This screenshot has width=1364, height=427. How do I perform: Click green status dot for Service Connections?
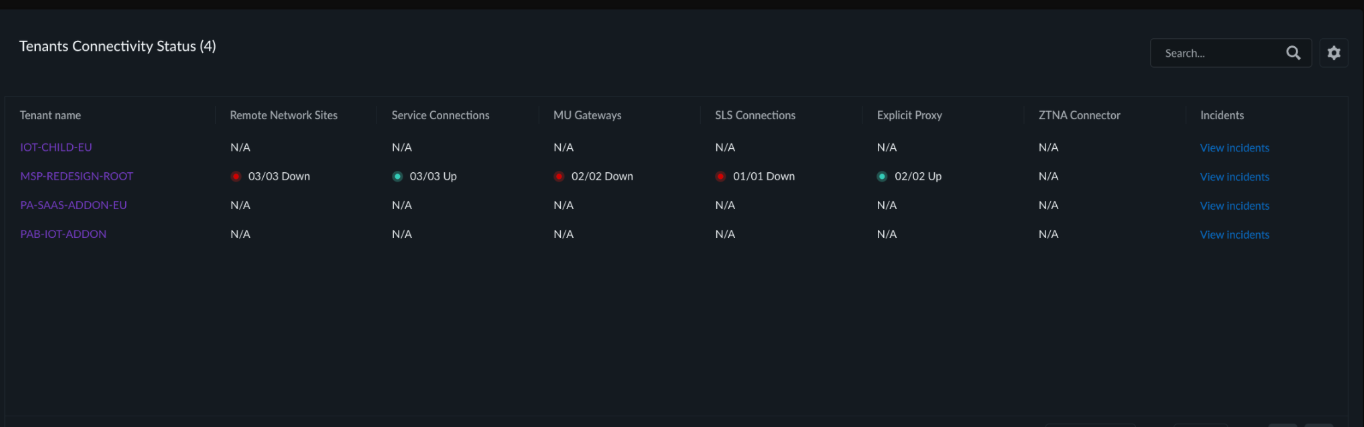coord(397,176)
